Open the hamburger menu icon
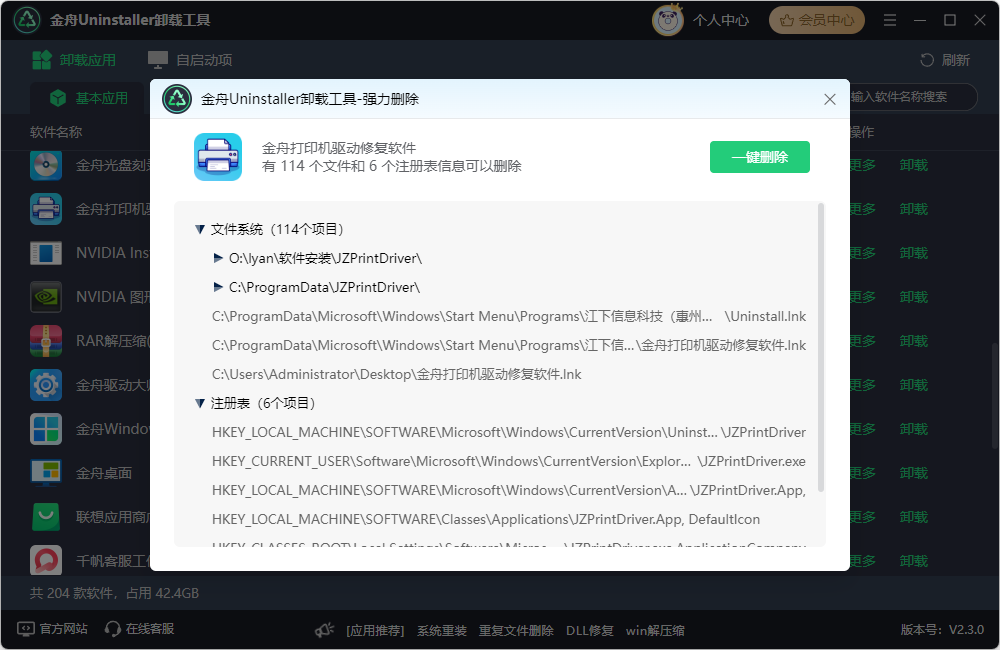The height and width of the screenshot is (650, 1000). pyautogui.click(x=890, y=20)
